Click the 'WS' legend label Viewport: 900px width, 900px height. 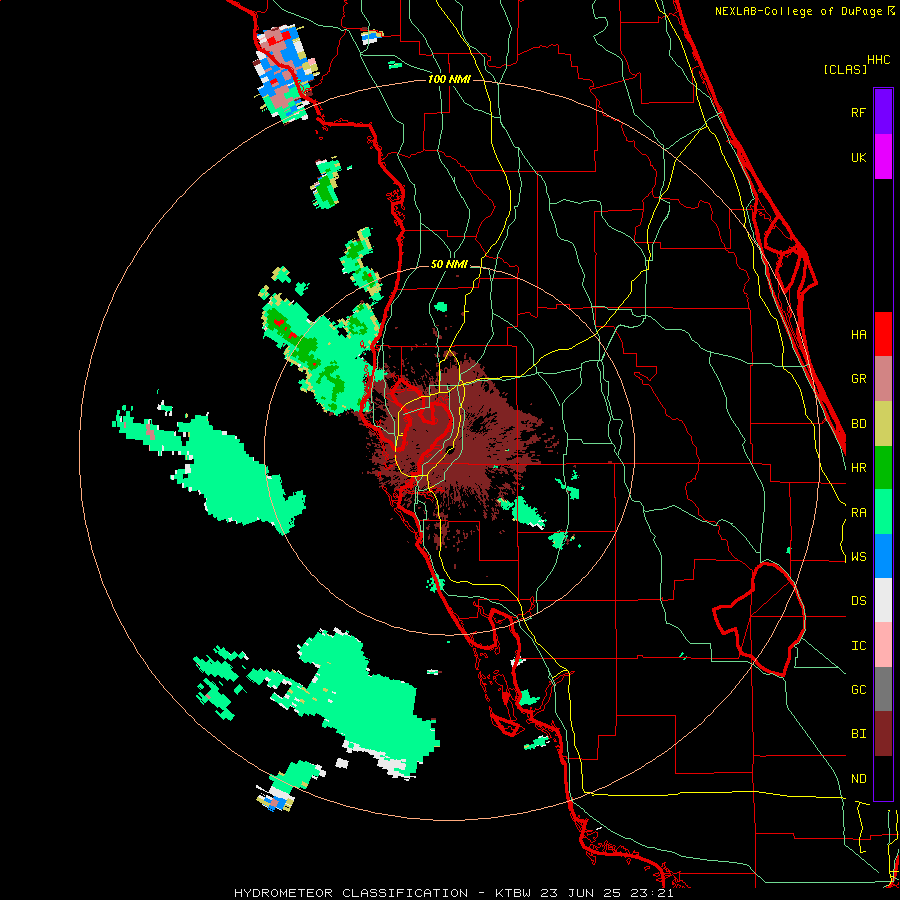click(858, 557)
